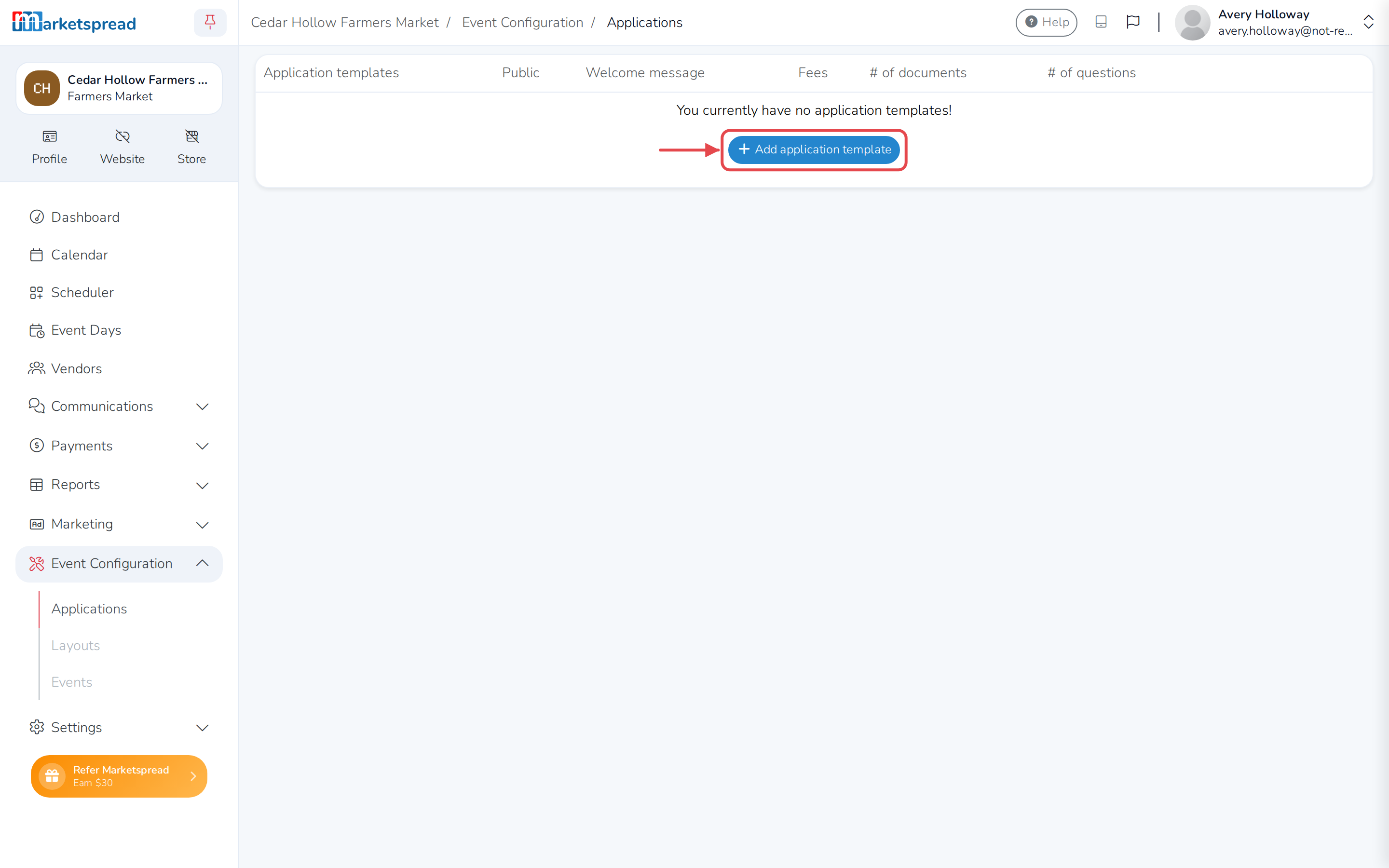Click the Event Configuration tools icon
1389x868 pixels.
[36, 563]
